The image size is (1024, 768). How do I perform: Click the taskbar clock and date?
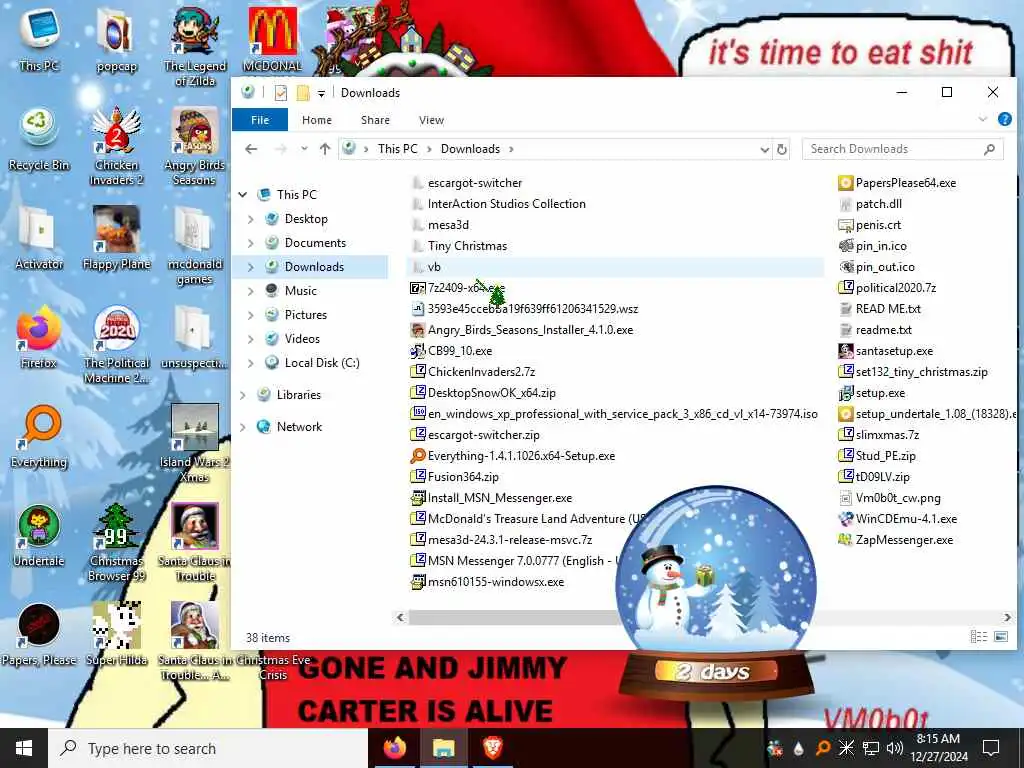[x=938, y=748]
